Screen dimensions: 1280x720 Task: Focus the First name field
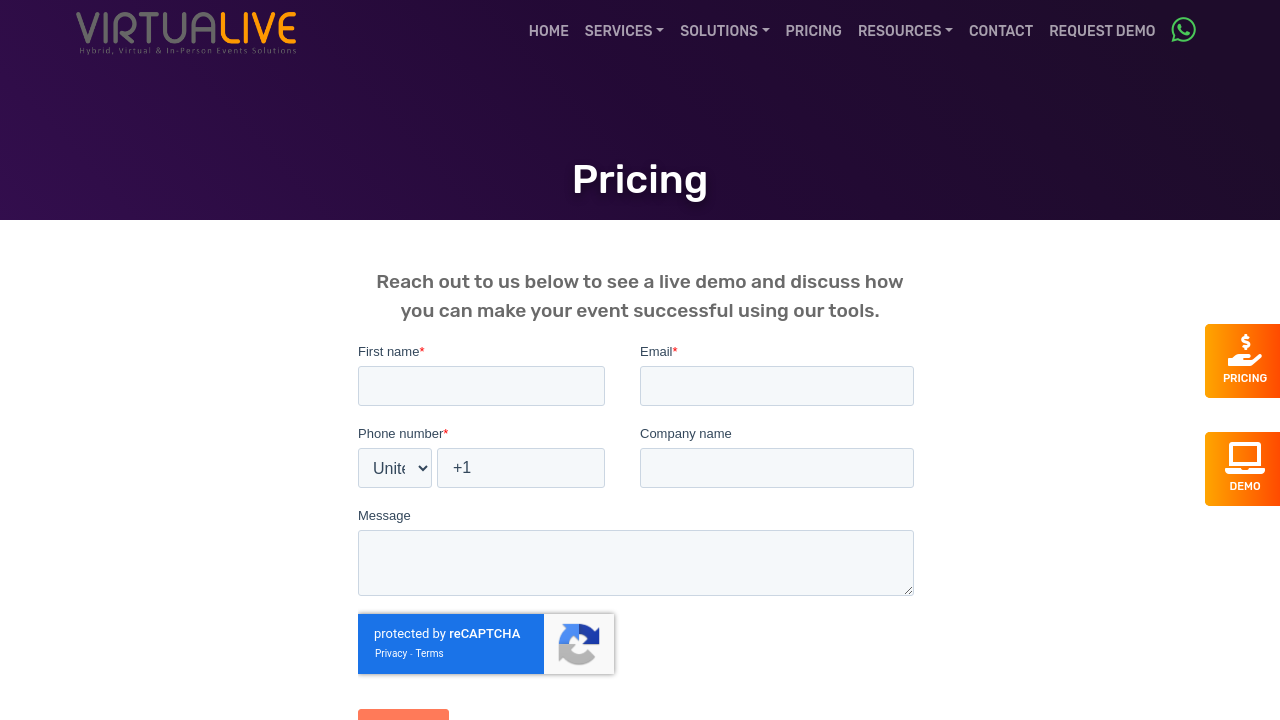481,386
